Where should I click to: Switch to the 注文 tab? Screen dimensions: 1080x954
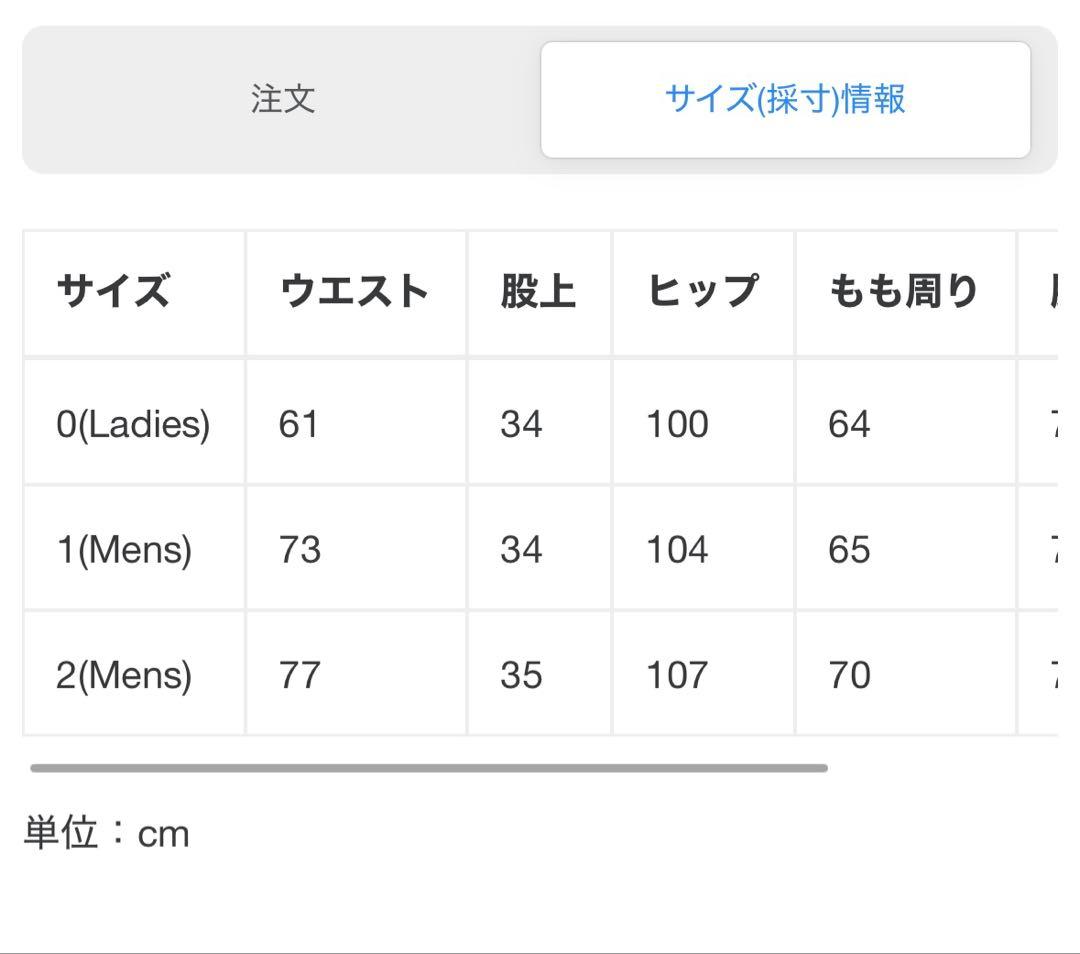coord(283,100)
